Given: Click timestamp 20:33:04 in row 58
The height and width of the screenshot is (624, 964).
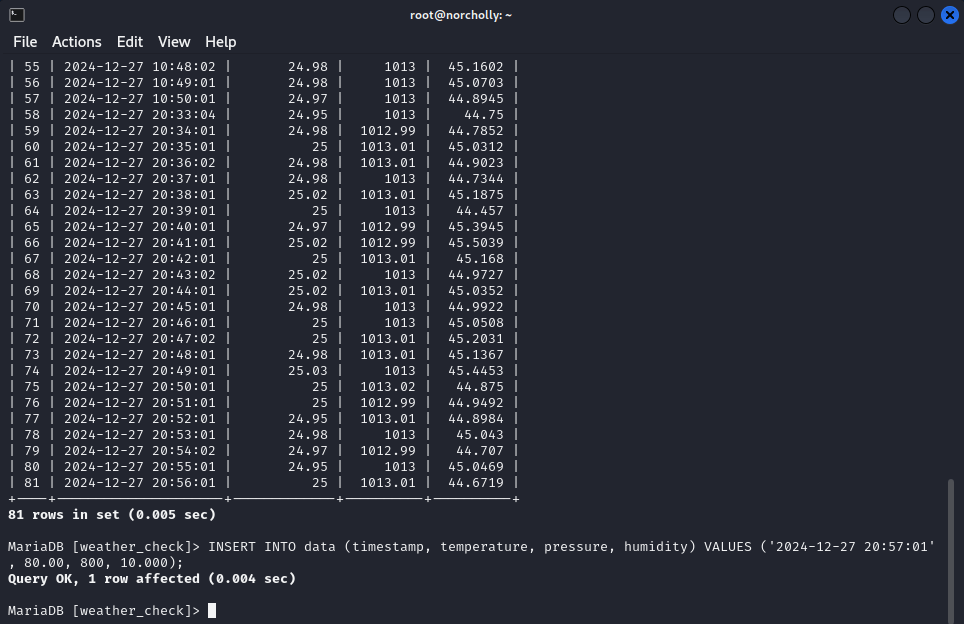Looking at the screenshot, I should pyautogui.click(x=139, y=115).
